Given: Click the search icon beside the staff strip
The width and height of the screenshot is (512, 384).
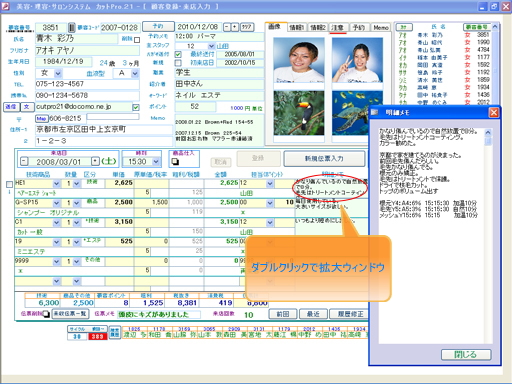Looking at the screenshot, I should pyautogui.click(x=115, y=332).
